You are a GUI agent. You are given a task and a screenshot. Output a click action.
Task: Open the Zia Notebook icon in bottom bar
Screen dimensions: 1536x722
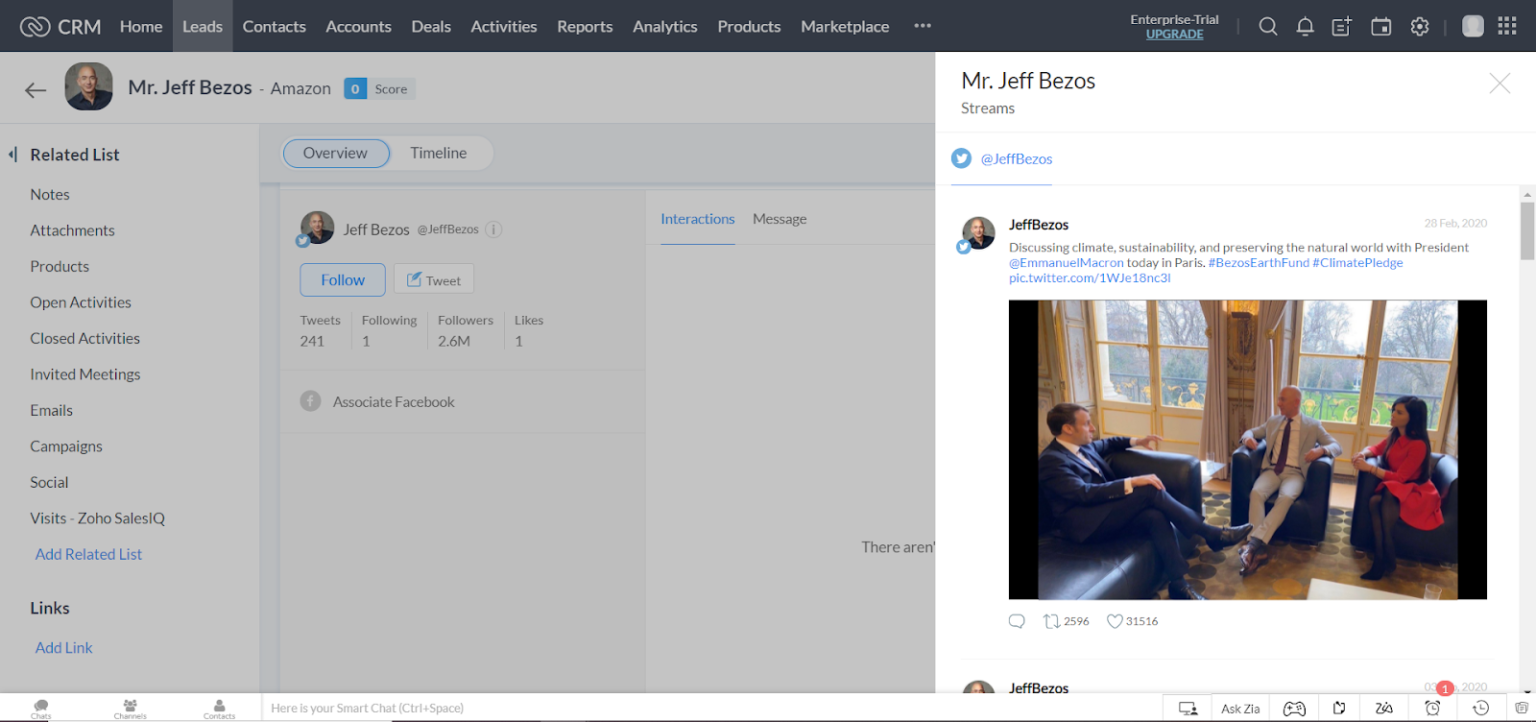[1339, 707]
